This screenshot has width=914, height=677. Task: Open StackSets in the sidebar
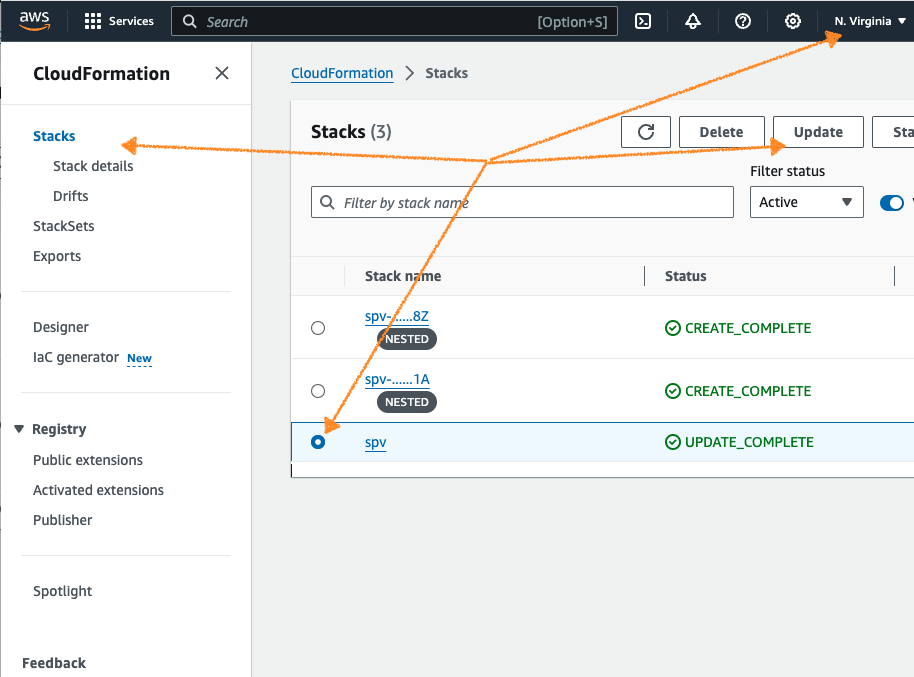64,226
